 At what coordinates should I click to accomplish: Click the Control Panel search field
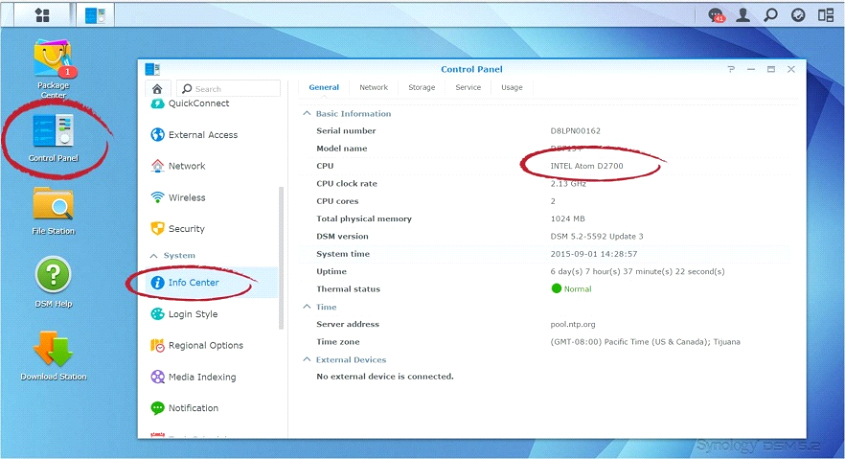tap(228, 88)
